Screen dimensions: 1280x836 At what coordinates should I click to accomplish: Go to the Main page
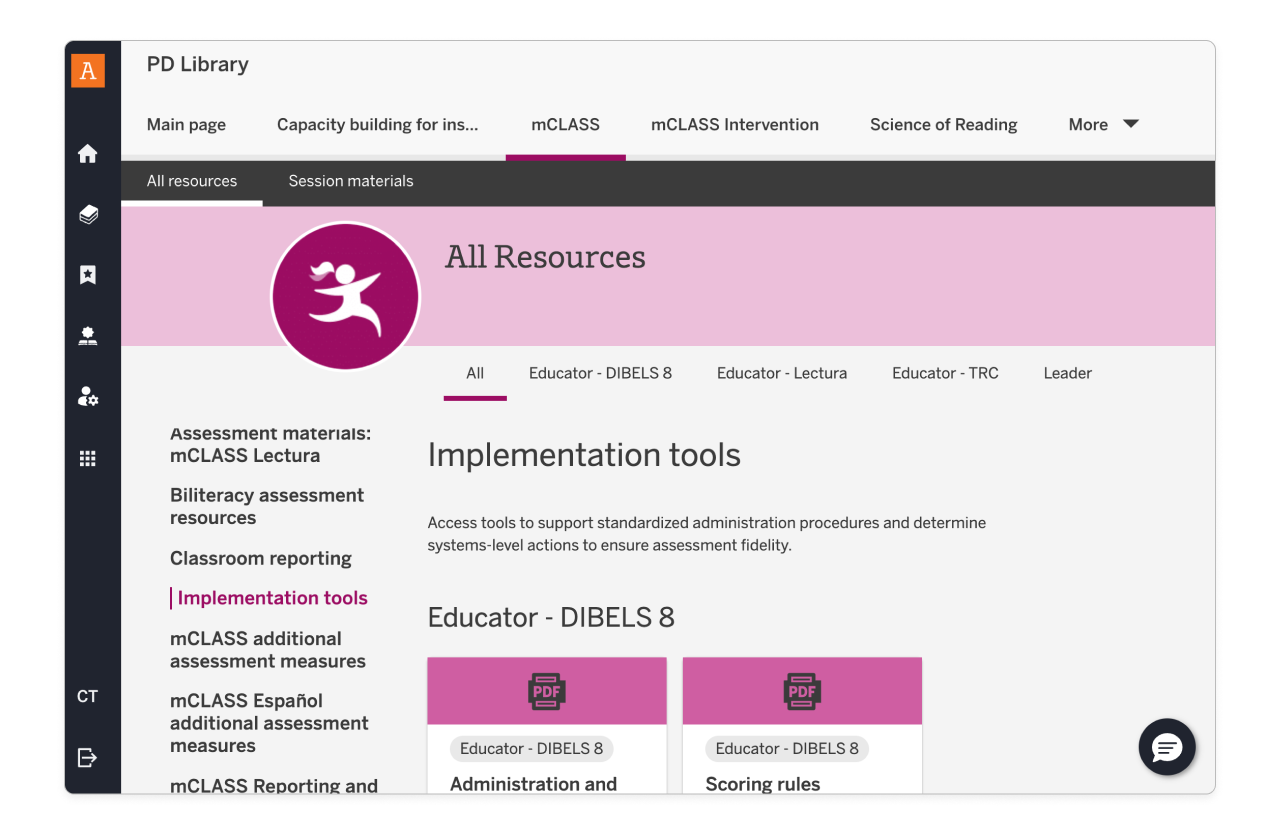pos(186,124)
